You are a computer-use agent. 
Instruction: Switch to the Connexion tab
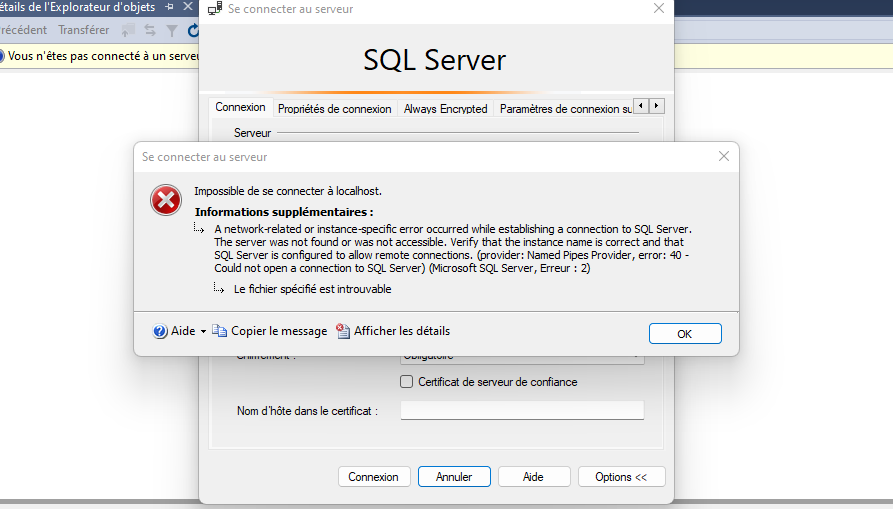pos(240,108)
